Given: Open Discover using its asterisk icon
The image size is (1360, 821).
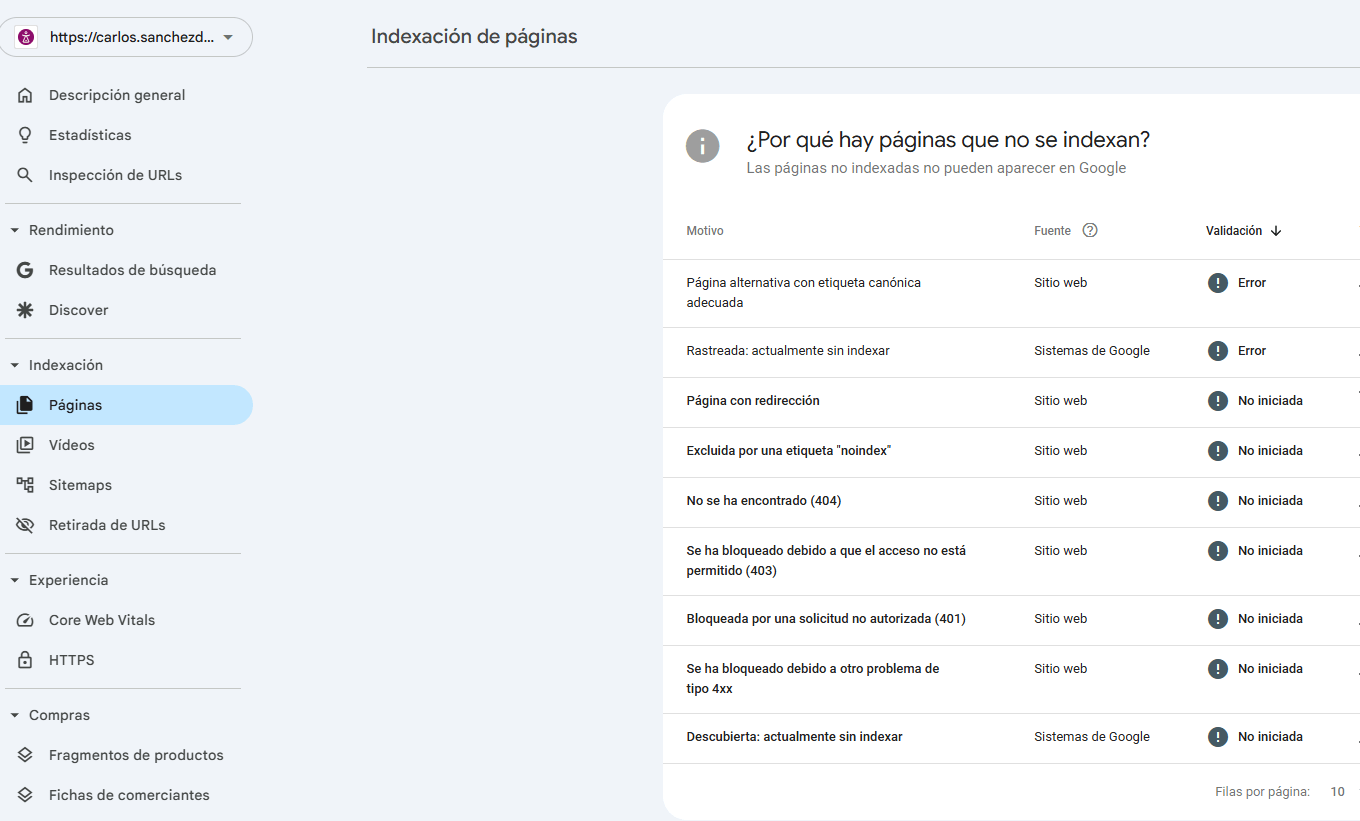Looking at the screenshot, I should click(x=25, y=309).
